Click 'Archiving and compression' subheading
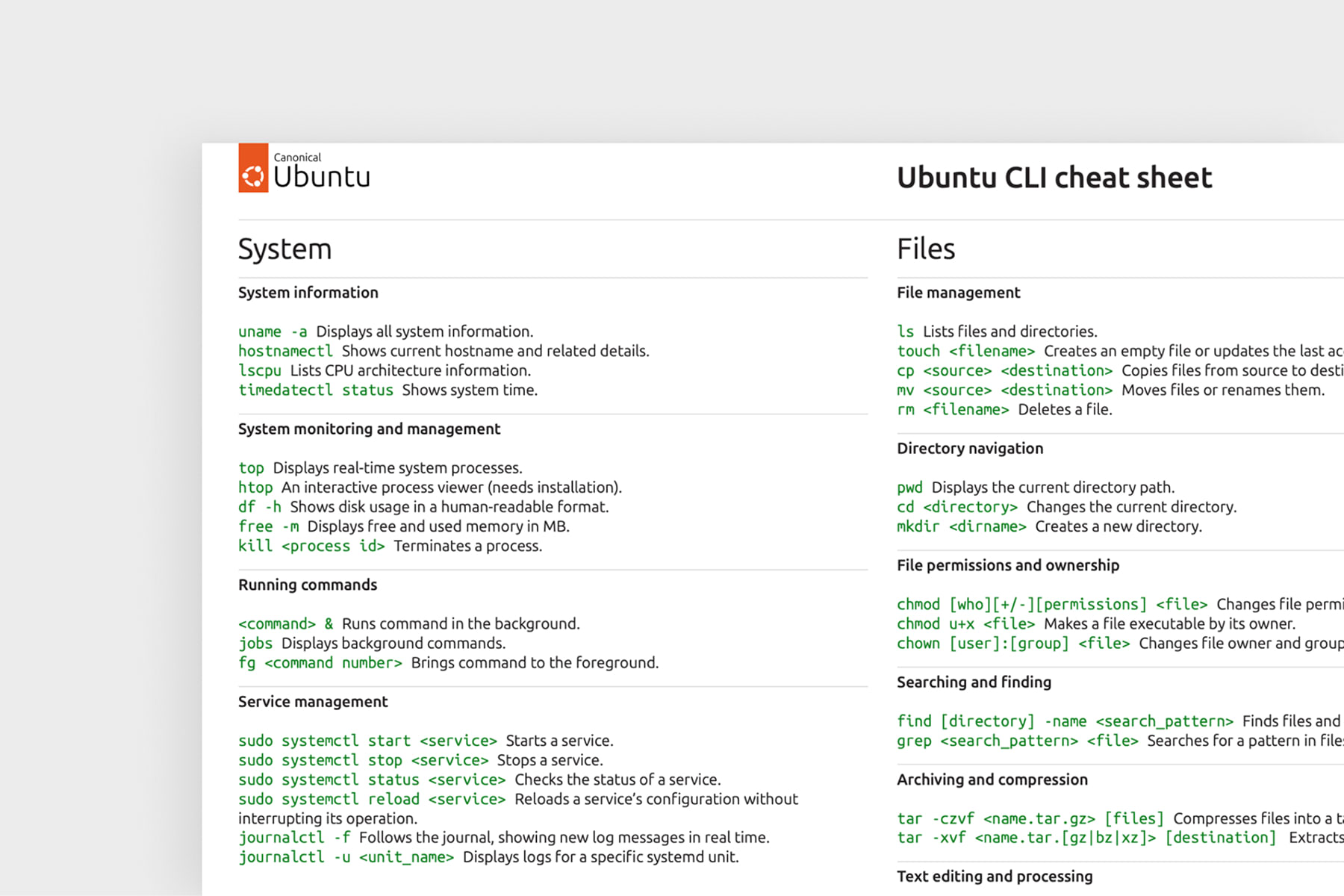 coord(992,780)
